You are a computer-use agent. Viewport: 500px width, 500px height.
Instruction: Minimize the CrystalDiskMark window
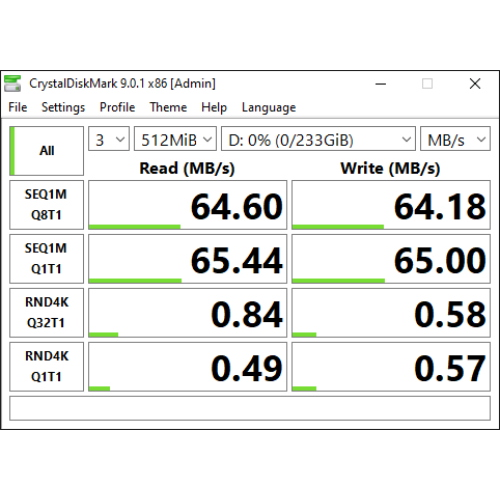[381, 84]
